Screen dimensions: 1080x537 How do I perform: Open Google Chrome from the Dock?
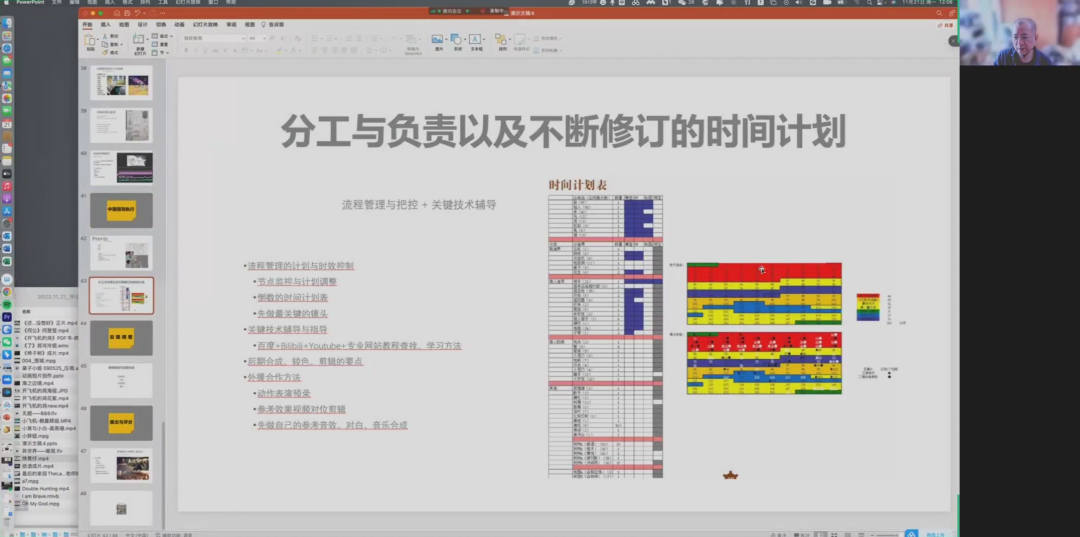tap(7, 291)
